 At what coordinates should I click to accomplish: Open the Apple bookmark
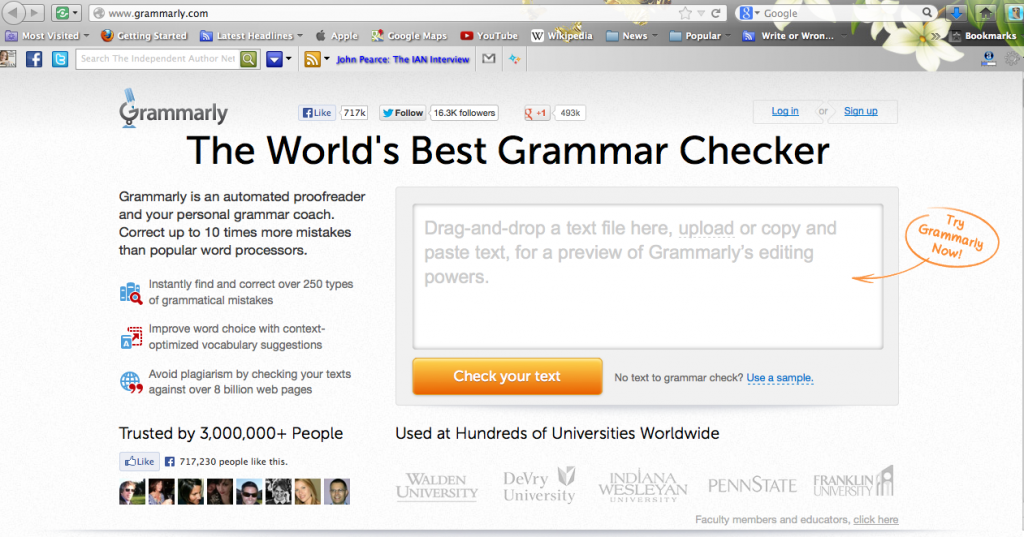[336, 36]
